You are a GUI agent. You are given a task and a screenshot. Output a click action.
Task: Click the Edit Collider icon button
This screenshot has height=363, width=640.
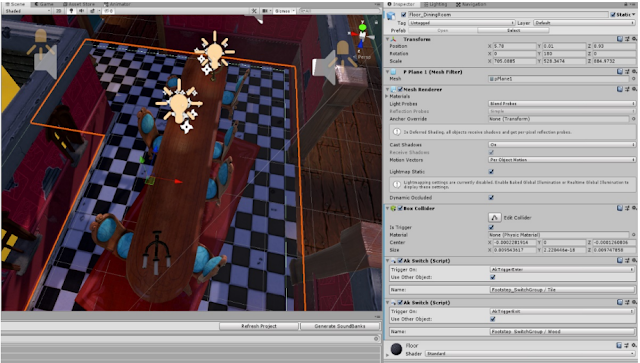point(495,217)
